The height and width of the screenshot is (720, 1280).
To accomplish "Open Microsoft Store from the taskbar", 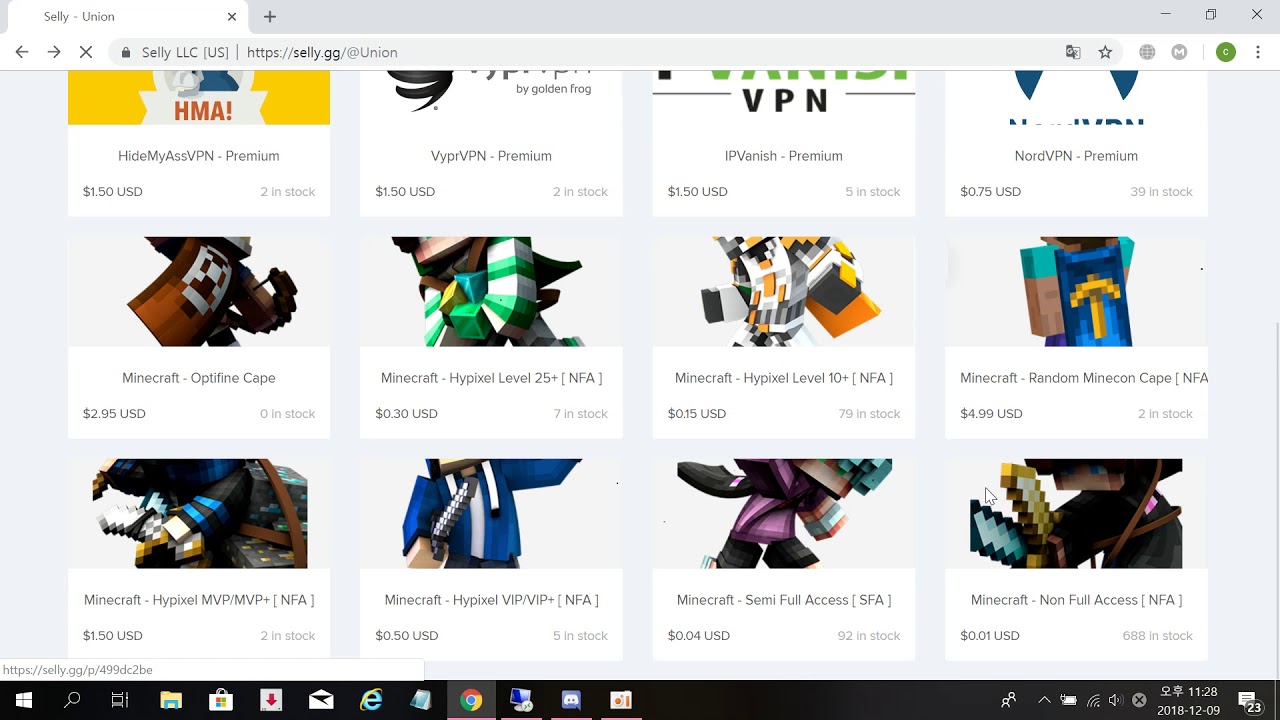I will pos(221,700).
